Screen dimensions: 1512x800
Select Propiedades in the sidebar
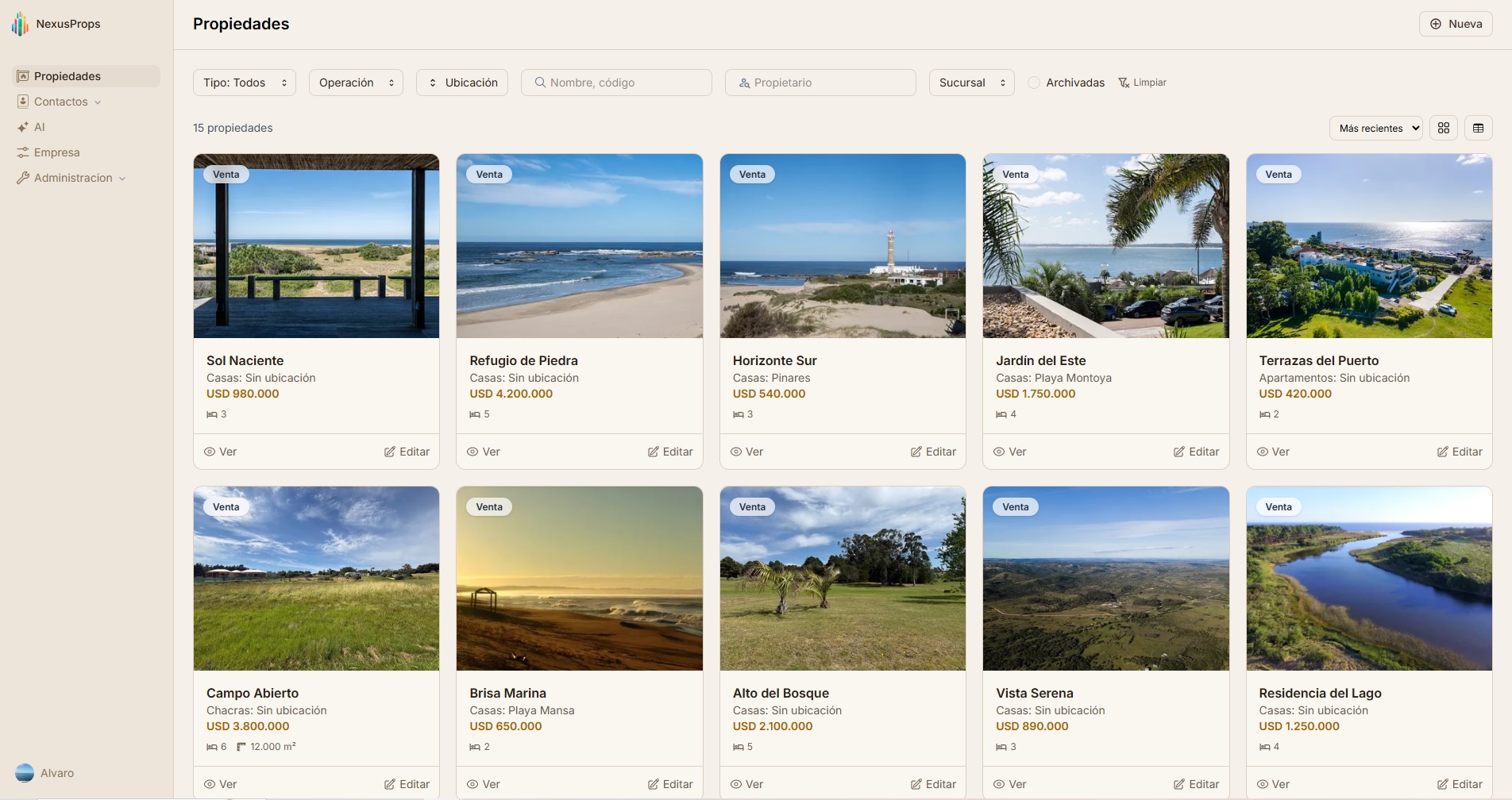pos(68,75)
